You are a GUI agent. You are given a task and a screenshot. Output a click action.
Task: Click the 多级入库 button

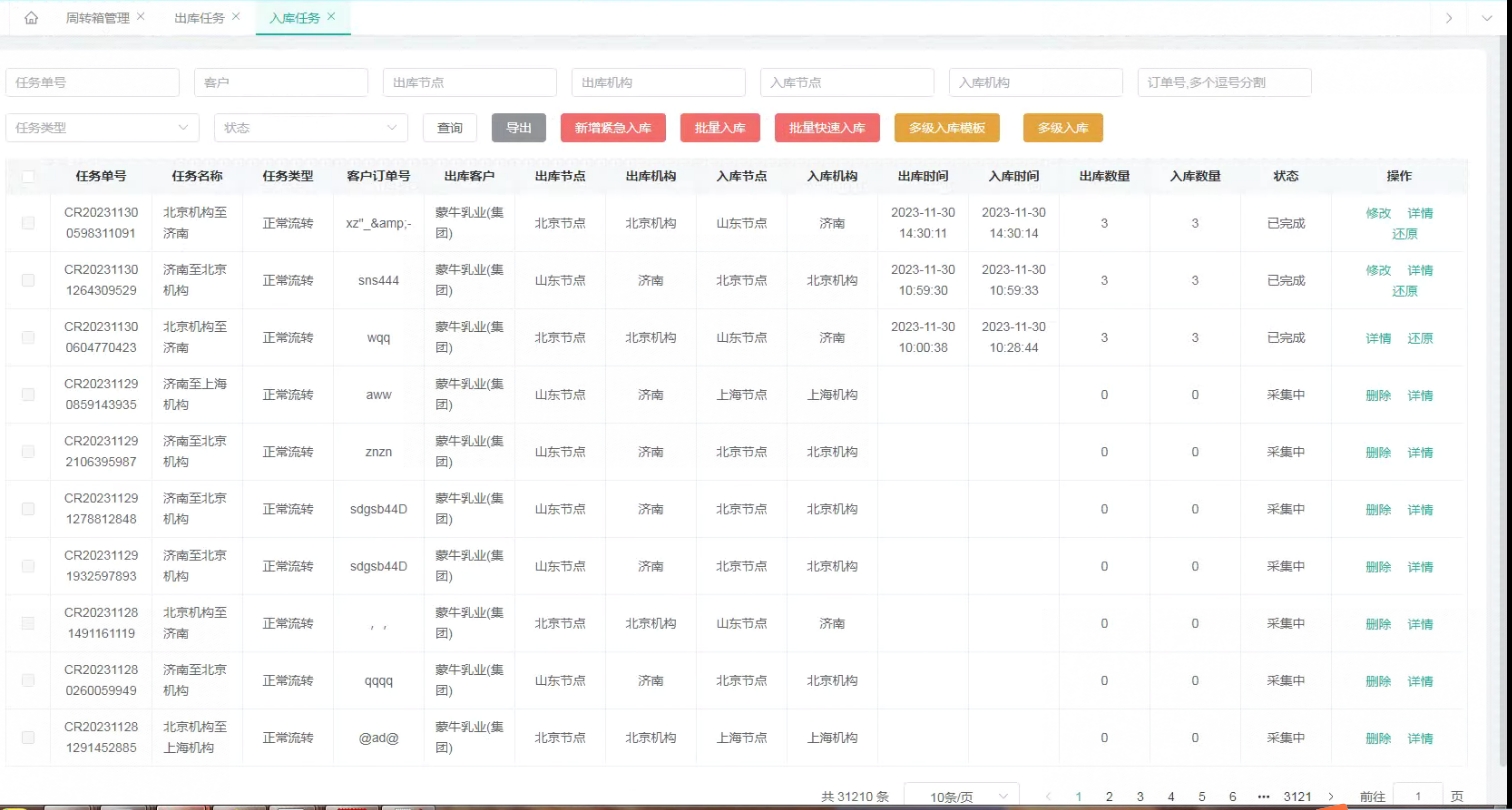(1063, 128)
